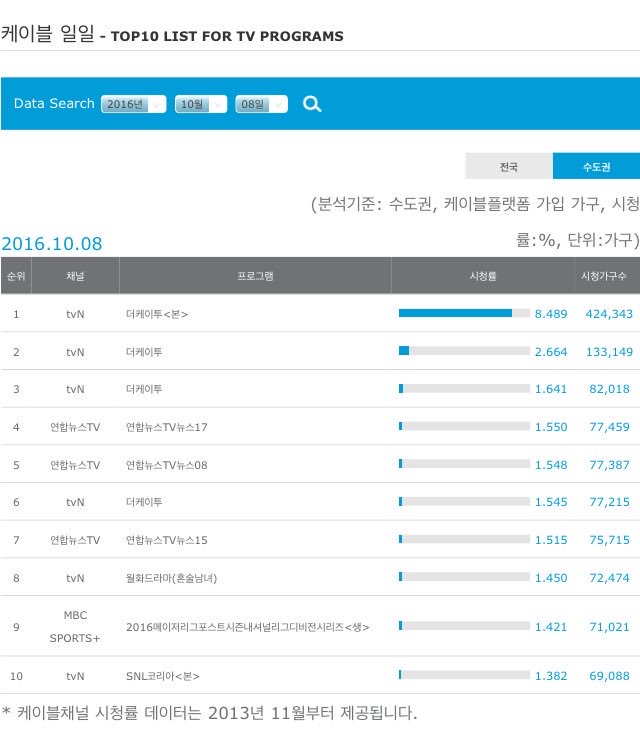The image size is (640, 745).
Task: Select the 2016메이저리그포스트시즌 program row
Action: coord(247,627)
